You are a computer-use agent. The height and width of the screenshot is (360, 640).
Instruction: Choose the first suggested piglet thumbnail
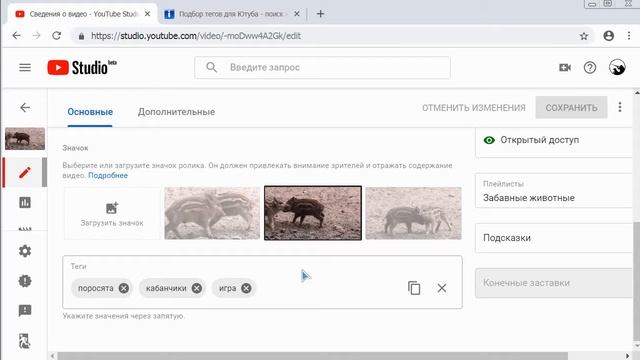point(212,213)
